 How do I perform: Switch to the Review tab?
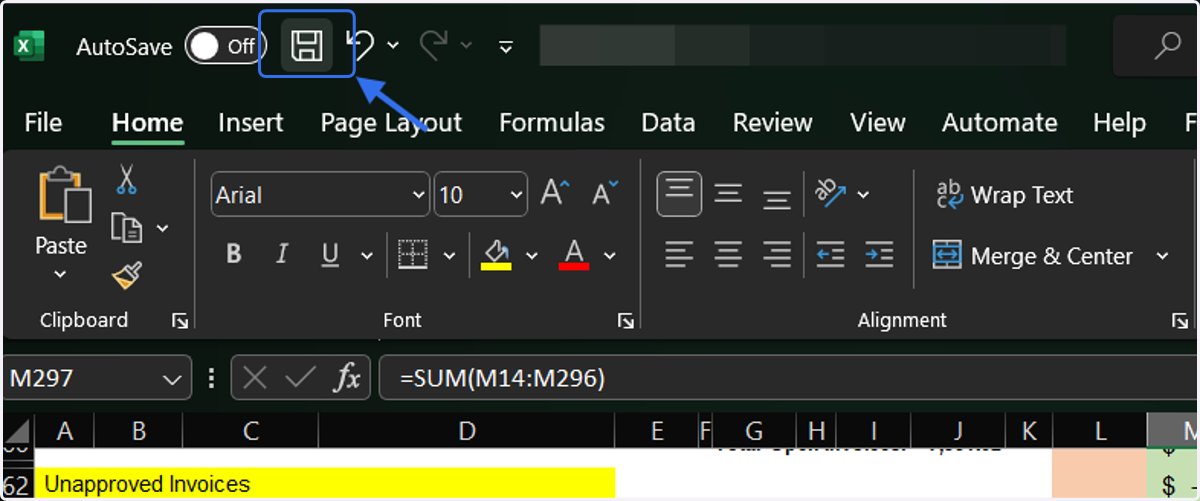point(772,123)
